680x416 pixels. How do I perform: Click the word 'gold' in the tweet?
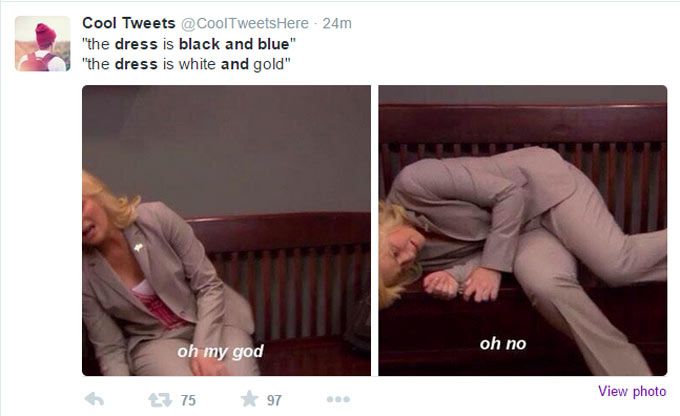(268, 64)
